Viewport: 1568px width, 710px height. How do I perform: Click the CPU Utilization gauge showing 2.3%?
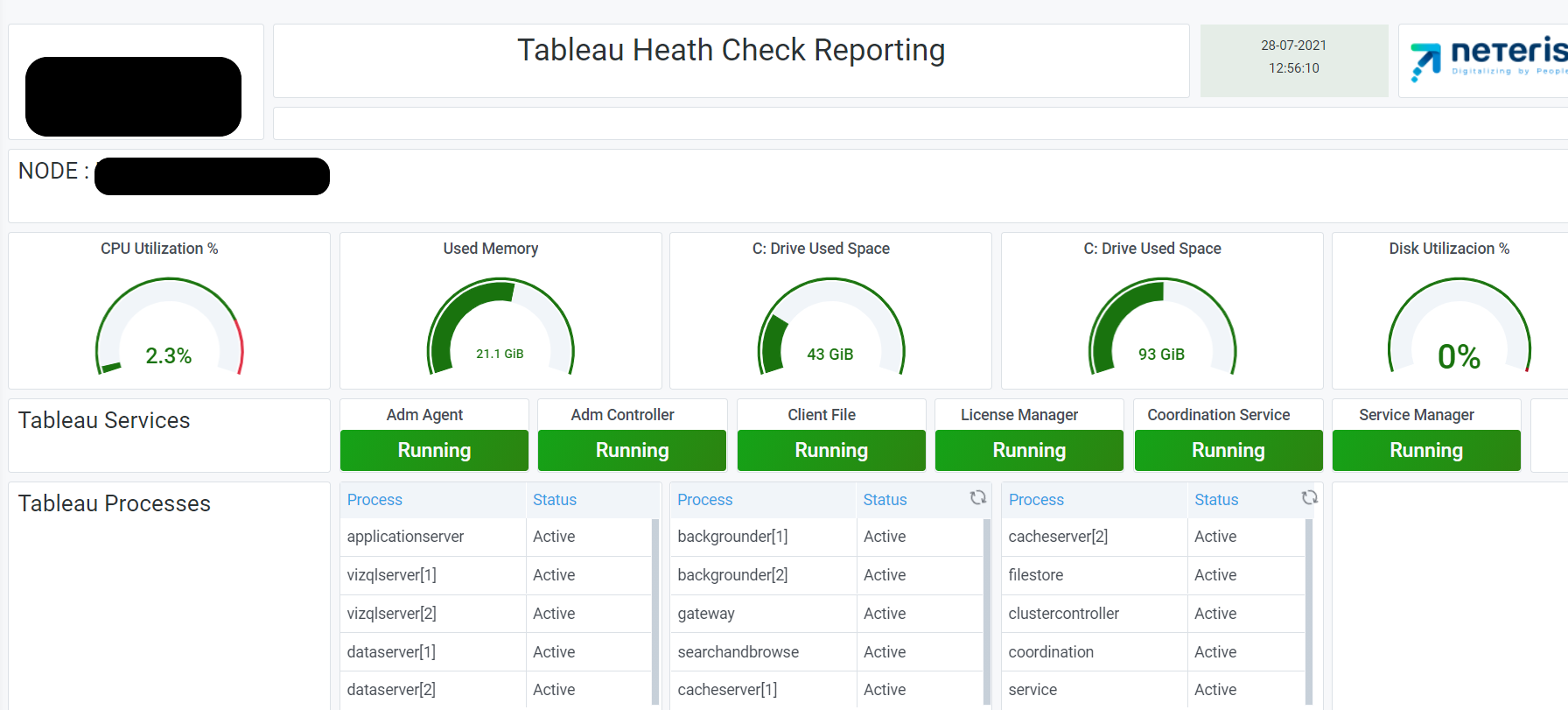pyautogui.click(x=169, y=327)
